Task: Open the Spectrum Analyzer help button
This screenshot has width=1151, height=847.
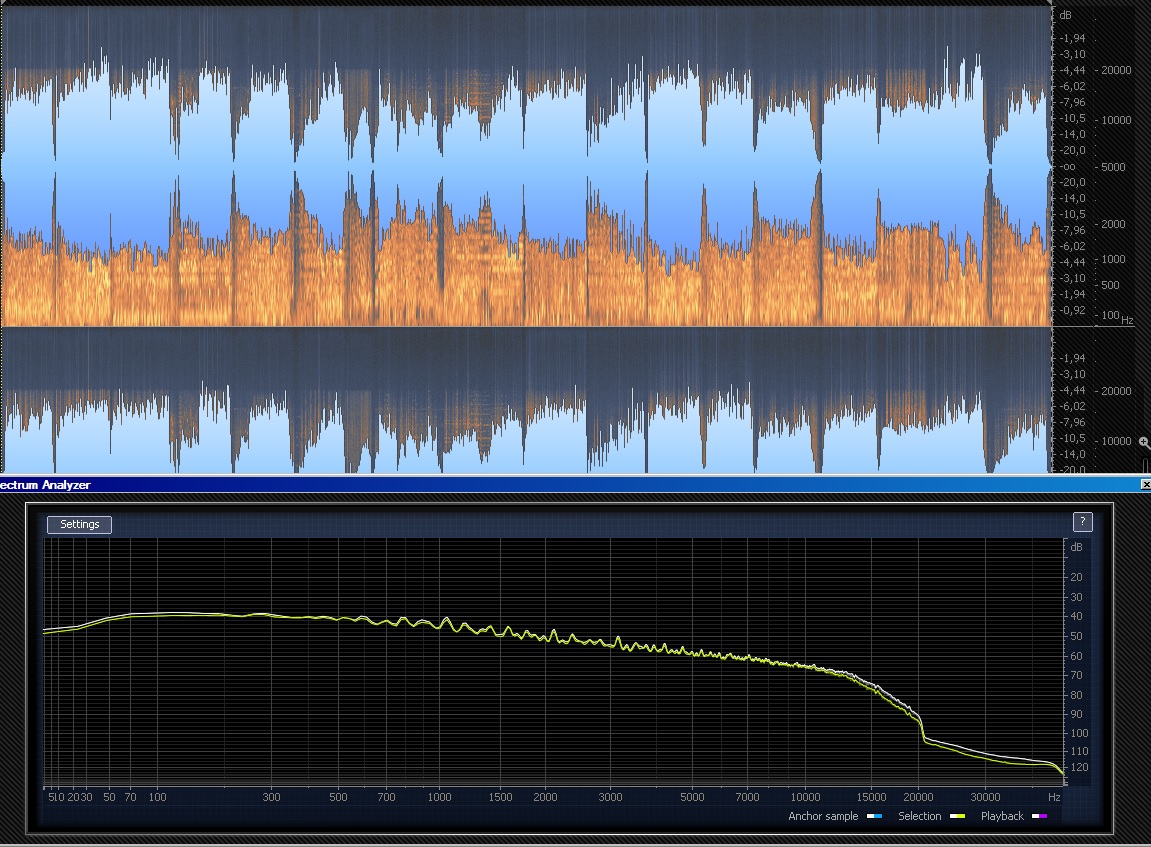Action: point(1083,522)
